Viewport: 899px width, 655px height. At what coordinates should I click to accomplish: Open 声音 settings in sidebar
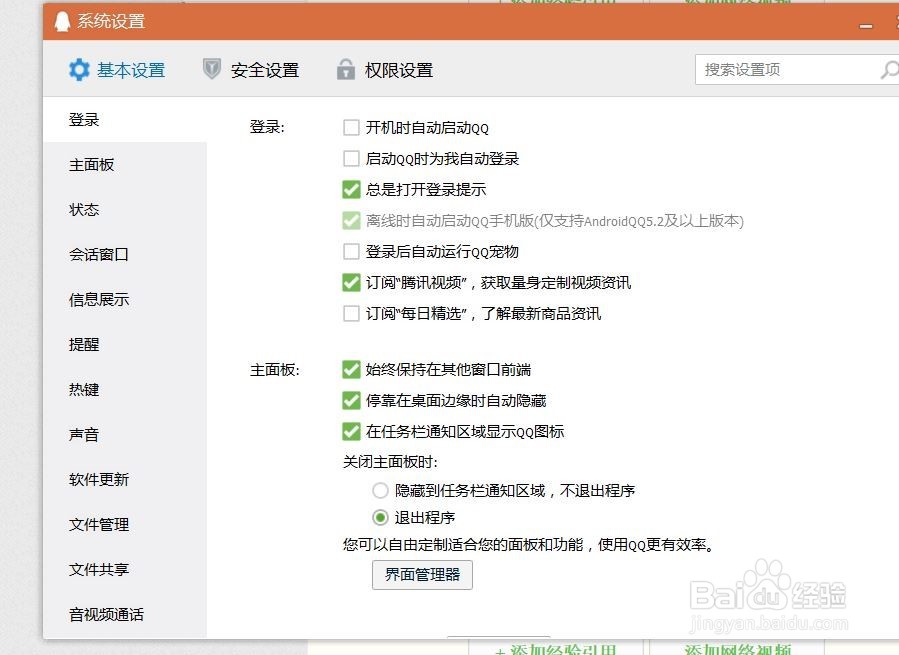click(125, 435)
